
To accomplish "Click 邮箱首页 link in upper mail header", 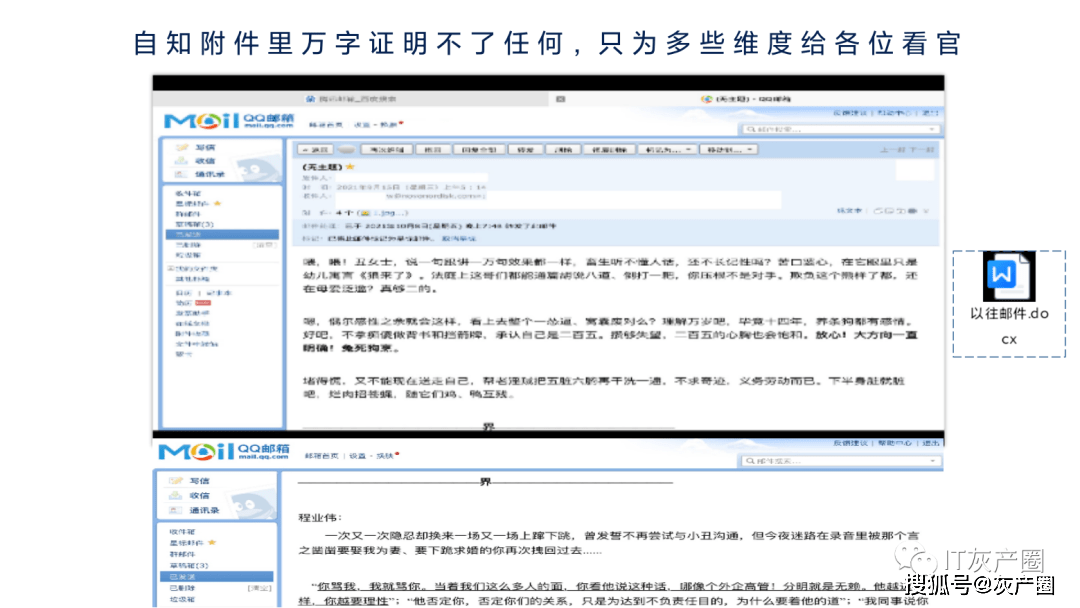I will (326, 125).
